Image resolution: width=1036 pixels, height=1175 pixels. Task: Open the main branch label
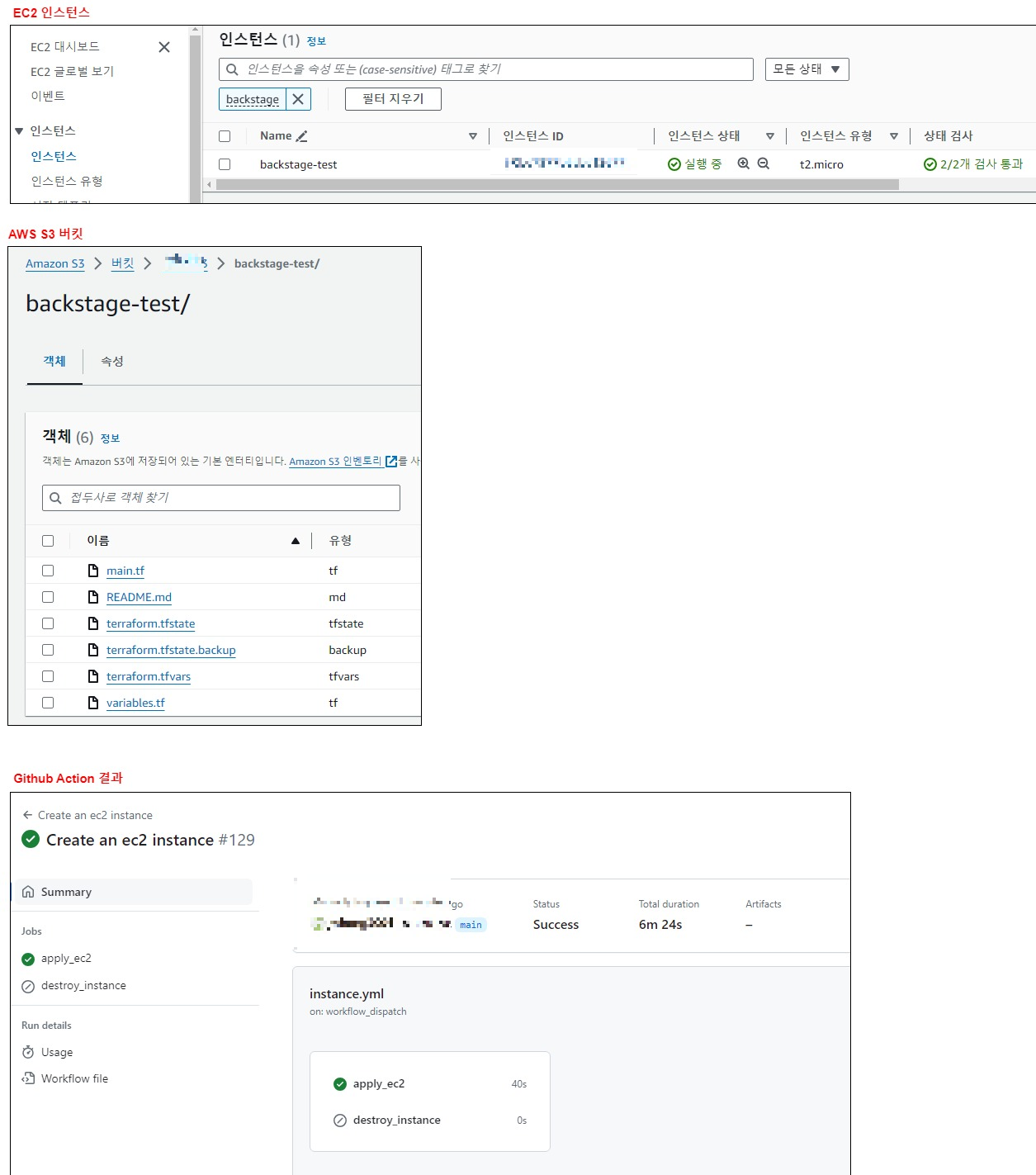coord(471,925)
